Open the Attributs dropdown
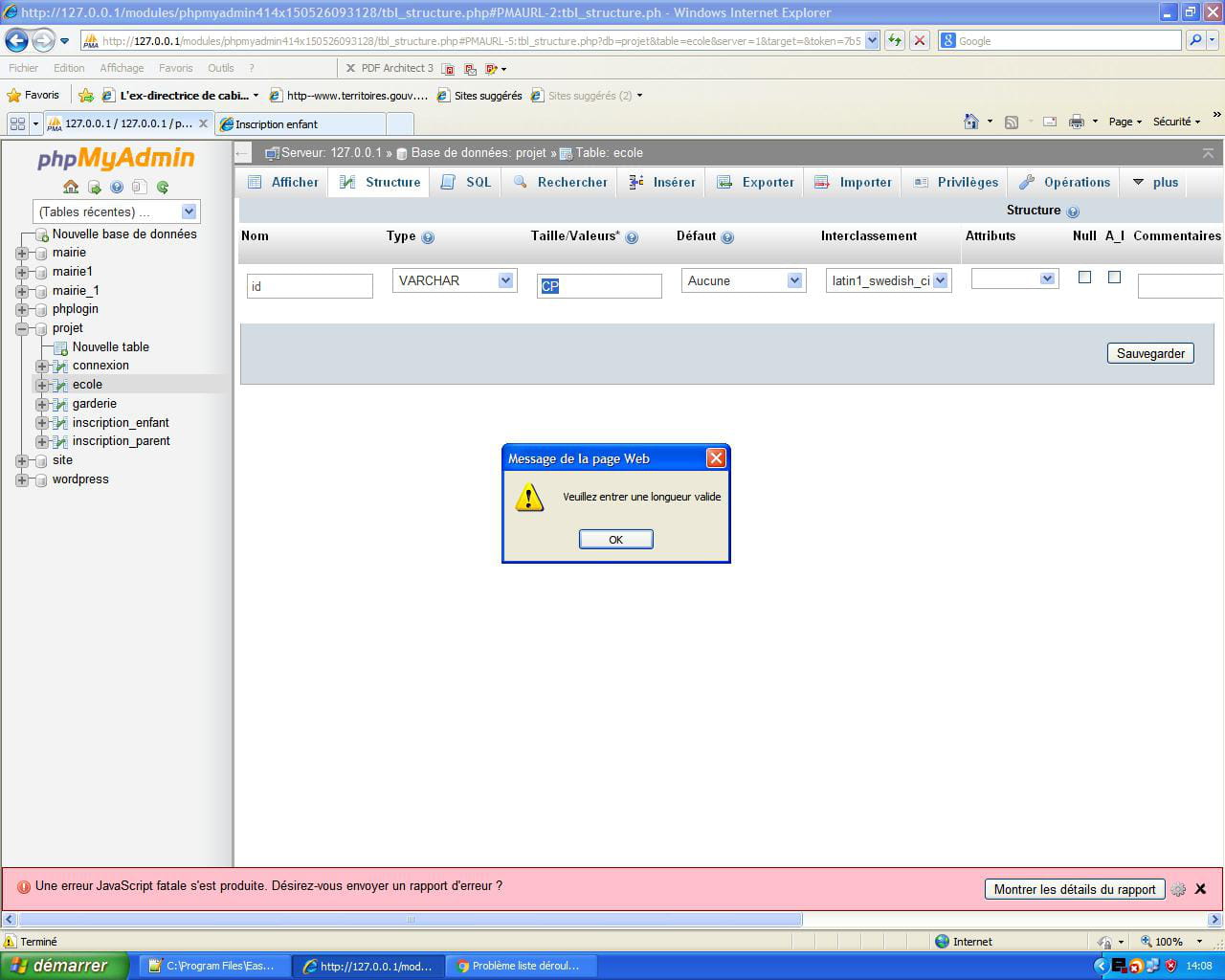This screenshot has height=980, width=1225. (1014, 278)
